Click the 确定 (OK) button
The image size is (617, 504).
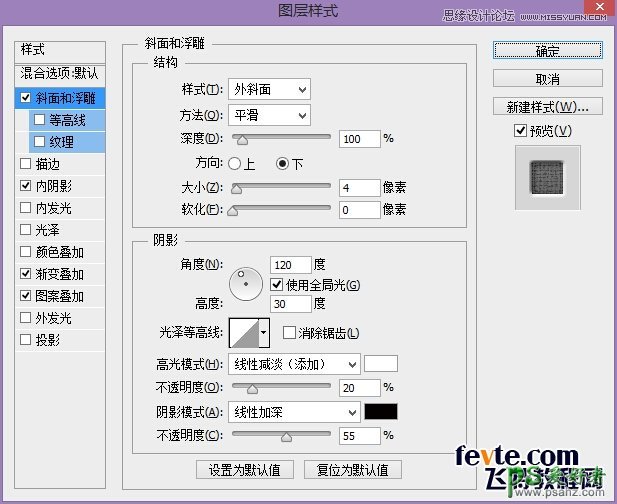[547, 50]
